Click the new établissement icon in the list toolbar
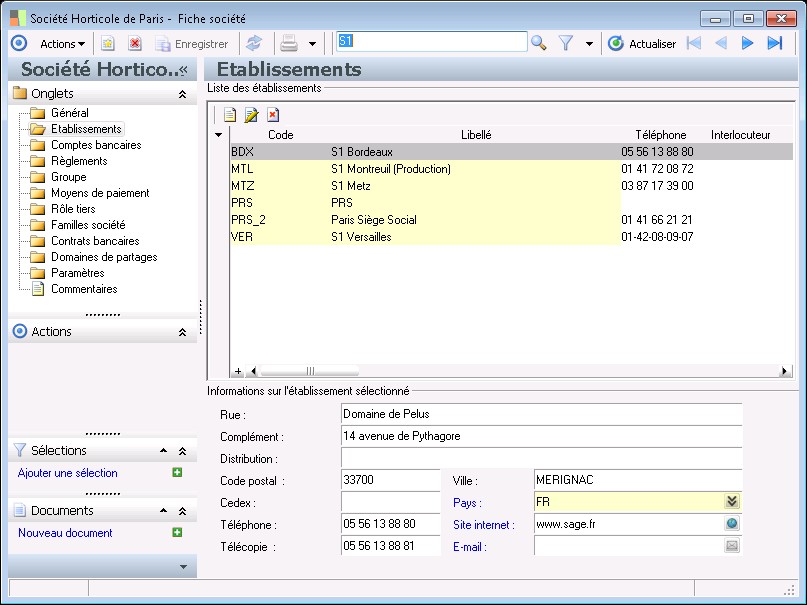This screenshot has width=807, height=605. click(230, 115)
